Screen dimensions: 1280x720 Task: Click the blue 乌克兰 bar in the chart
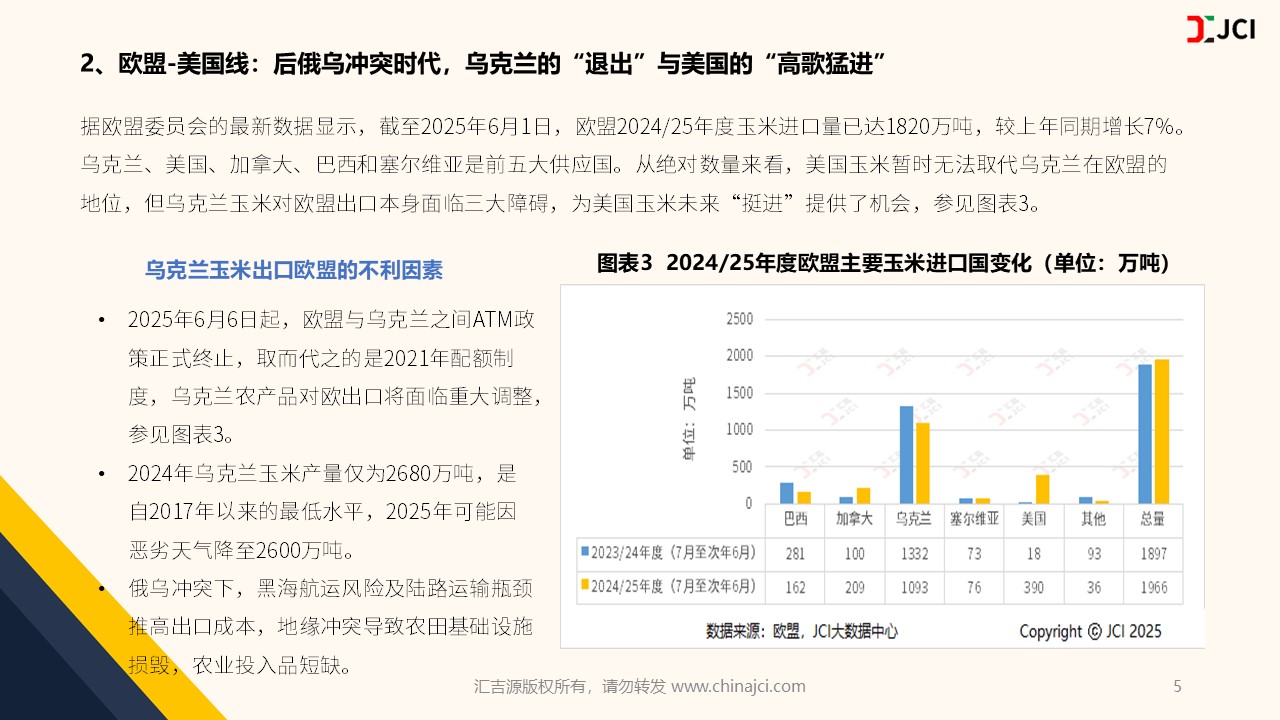(906, 454)
